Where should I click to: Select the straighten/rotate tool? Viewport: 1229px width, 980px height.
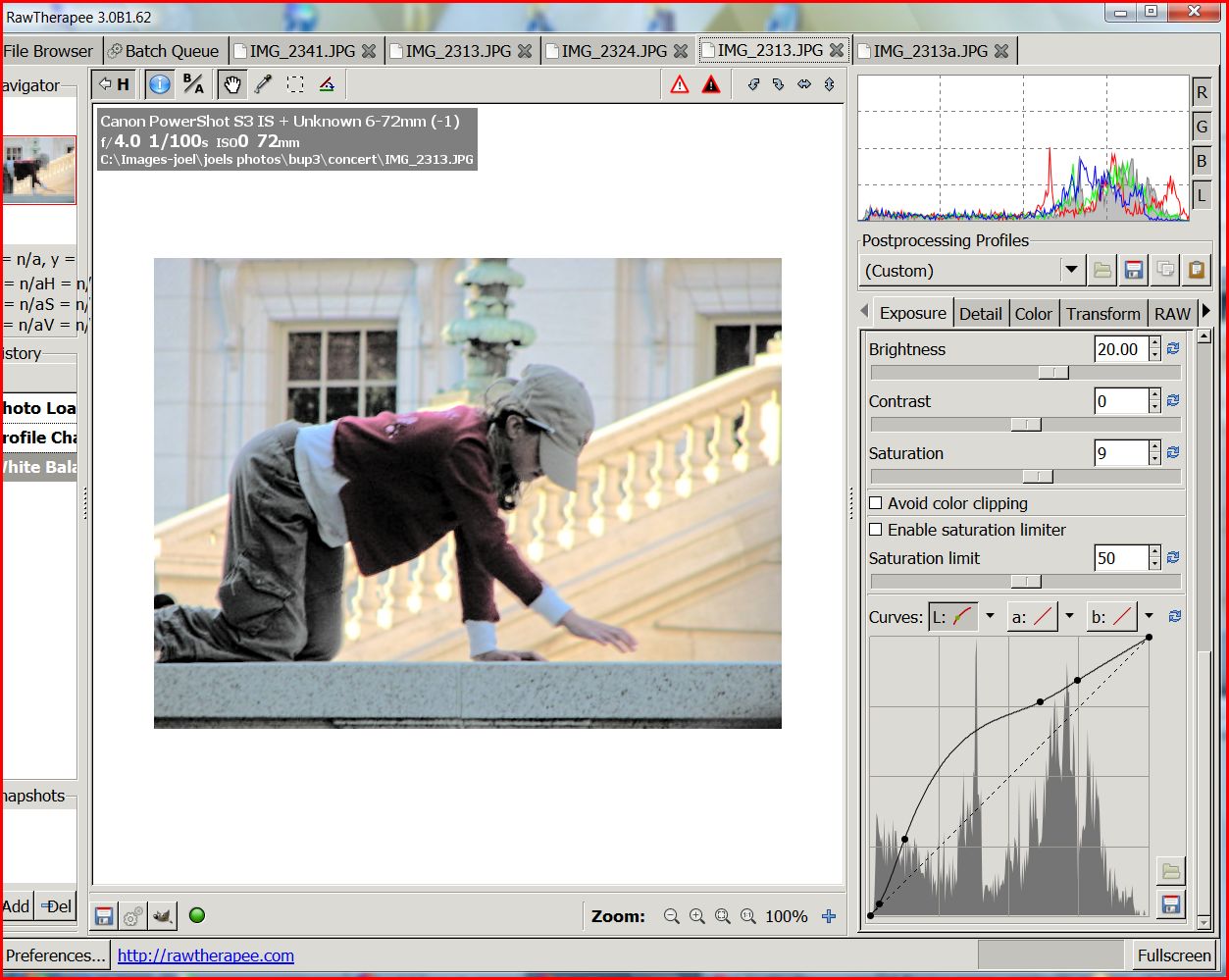pos(327,83)
